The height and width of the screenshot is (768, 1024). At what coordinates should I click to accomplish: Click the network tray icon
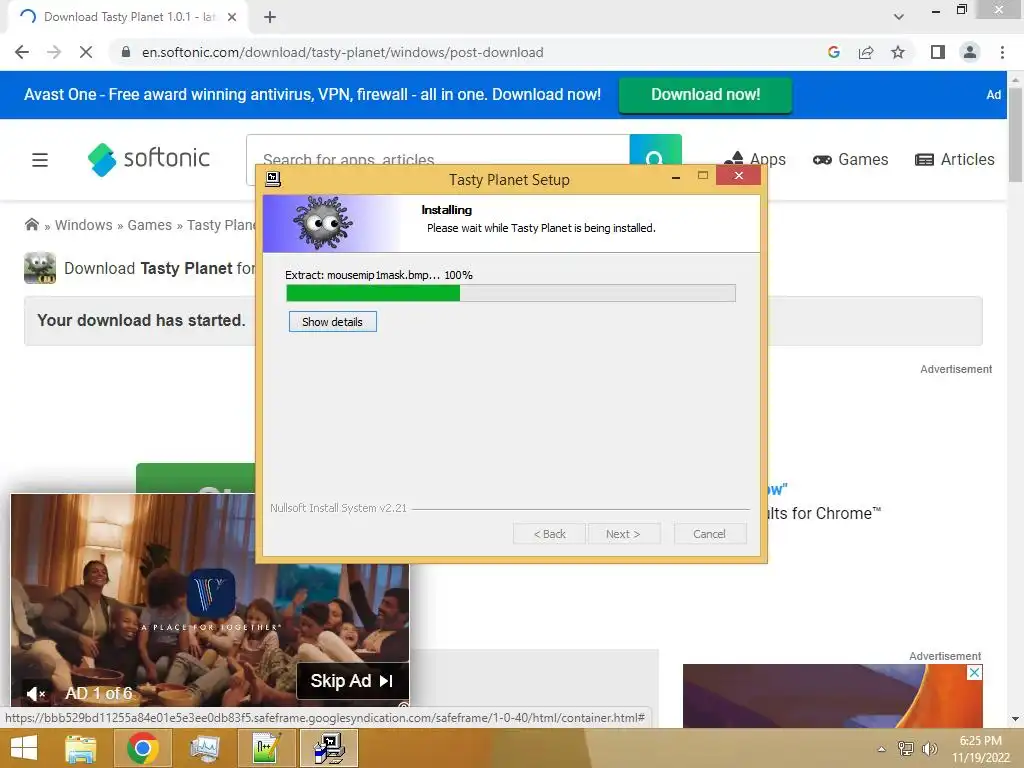point(906,748)
